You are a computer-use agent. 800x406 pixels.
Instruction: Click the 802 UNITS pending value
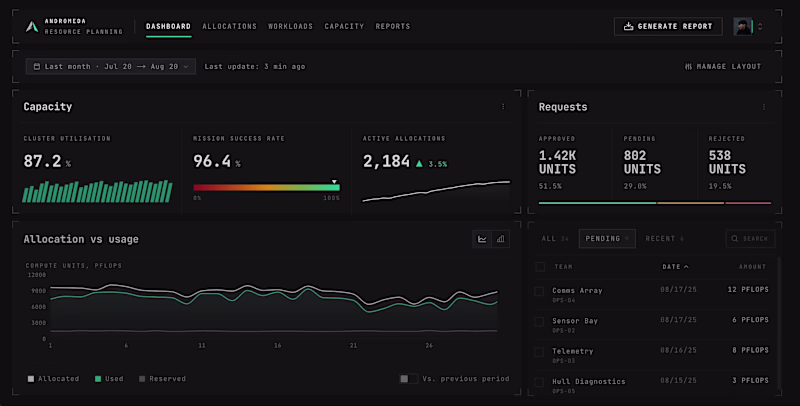[642, 162]
